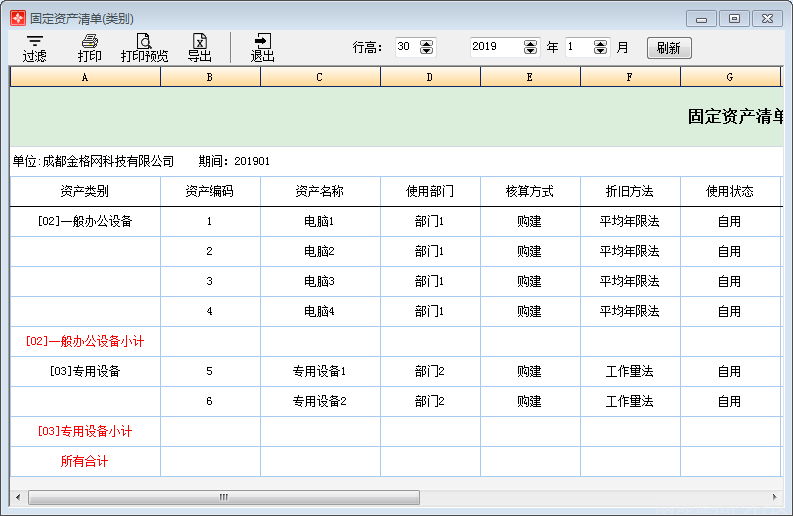
Task: Open 打印预览 print preview
Action: [x=144, y=47]
